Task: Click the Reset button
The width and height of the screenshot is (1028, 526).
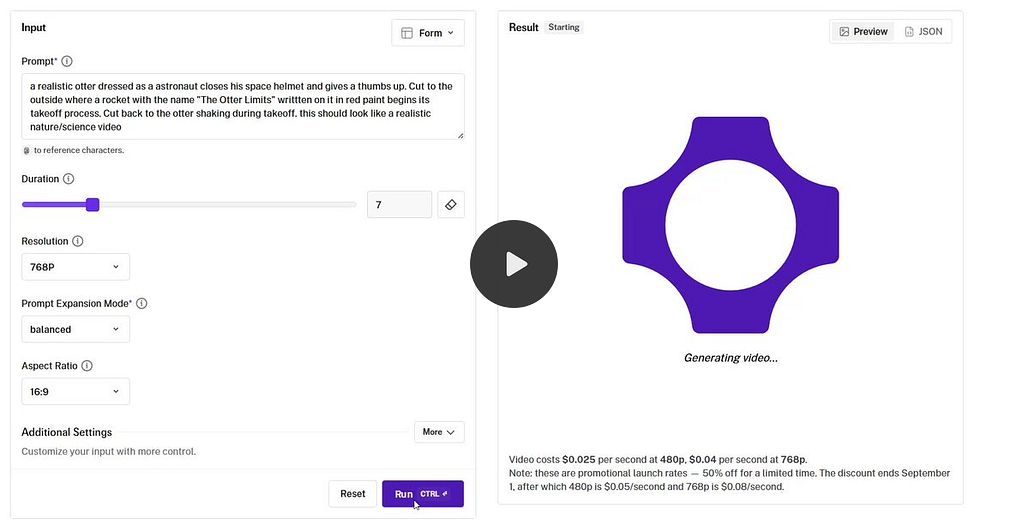Action: click(x=353, y=494)
